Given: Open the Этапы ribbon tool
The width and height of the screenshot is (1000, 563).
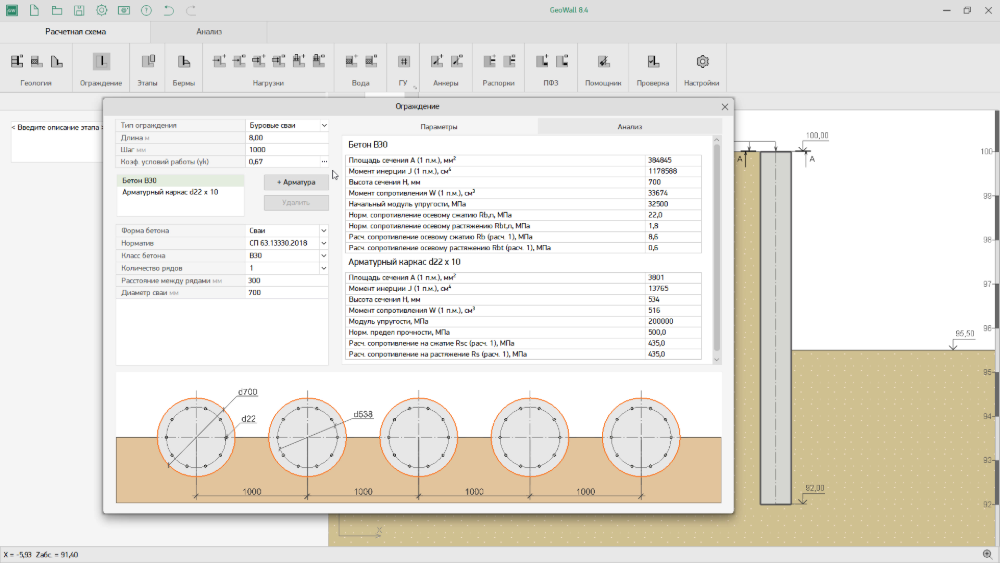Looking at the screenshot, I should pos(147,62).
